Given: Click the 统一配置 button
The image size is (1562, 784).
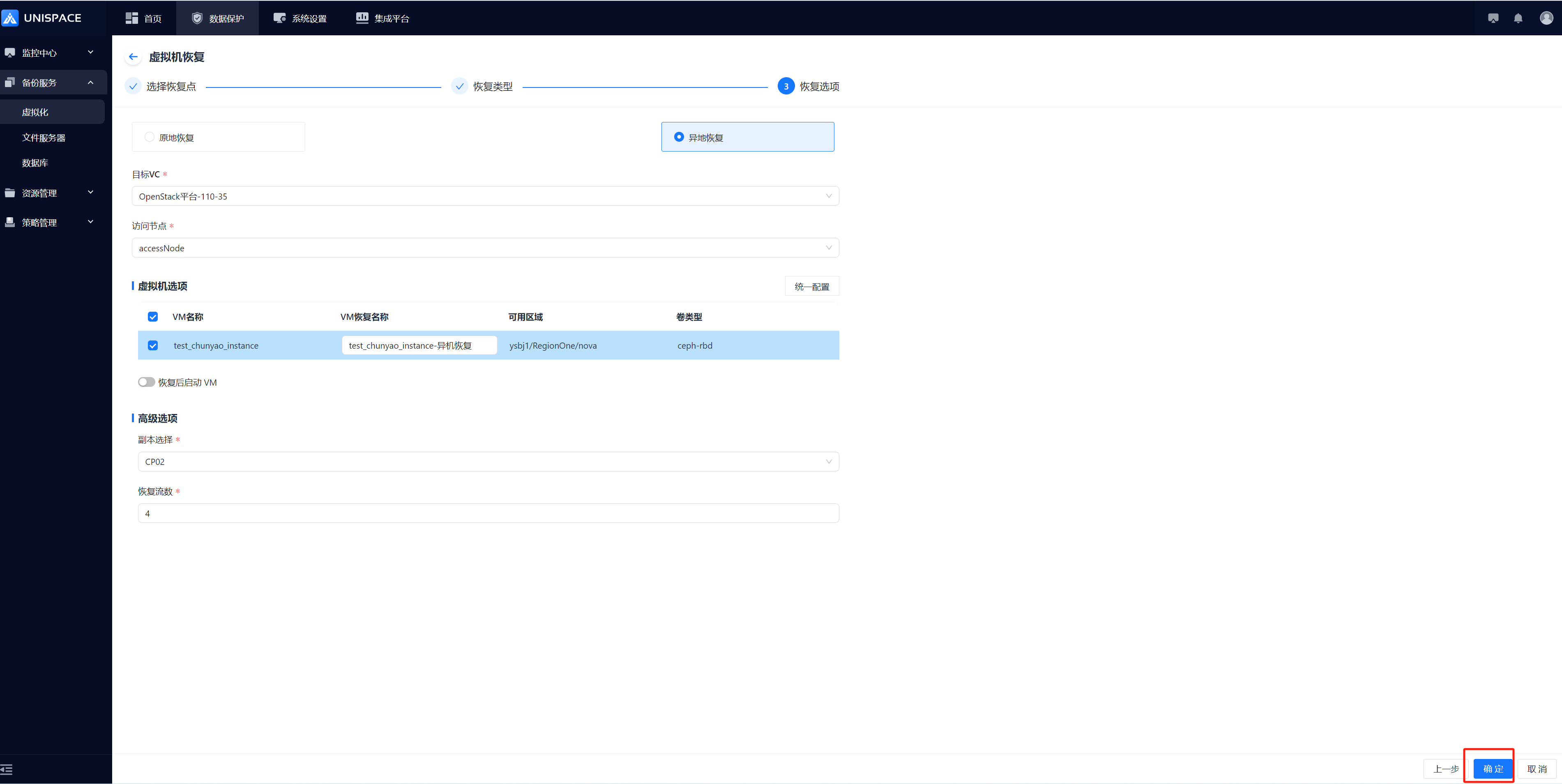Looking at the screenshot, I should [x=811, y=286].
